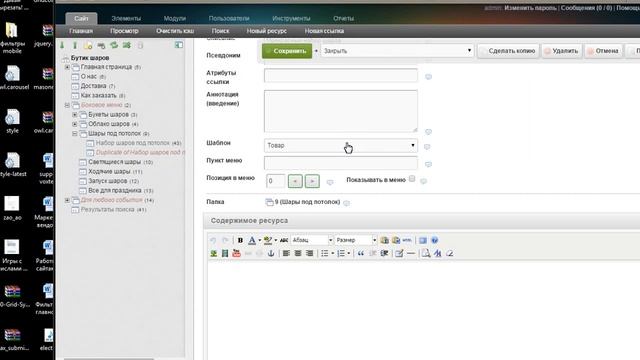This screenshot has height=360, width=640.
Task: Undo last edit in the editor
Action: (x=213, y=240)
